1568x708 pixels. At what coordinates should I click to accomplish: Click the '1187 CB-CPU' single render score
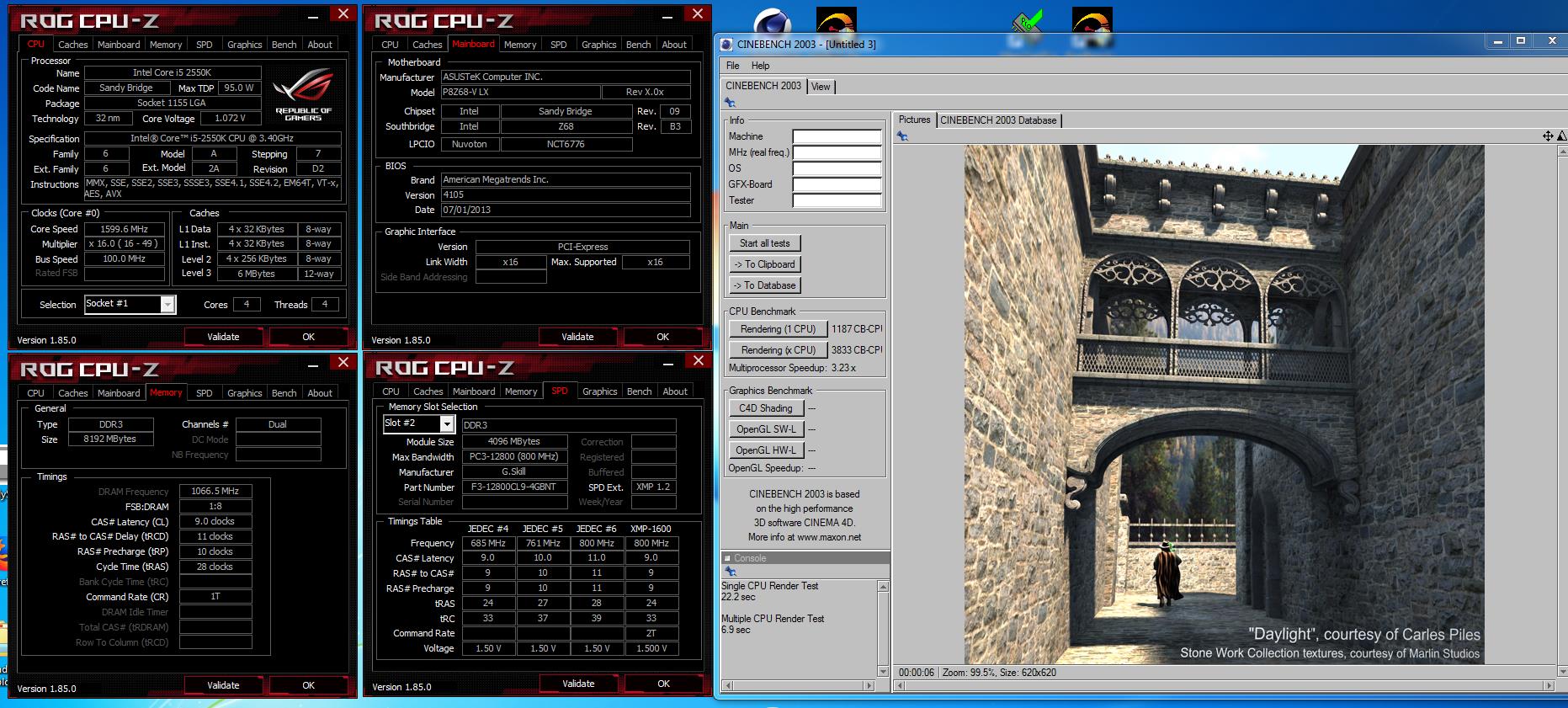(857, 329)
